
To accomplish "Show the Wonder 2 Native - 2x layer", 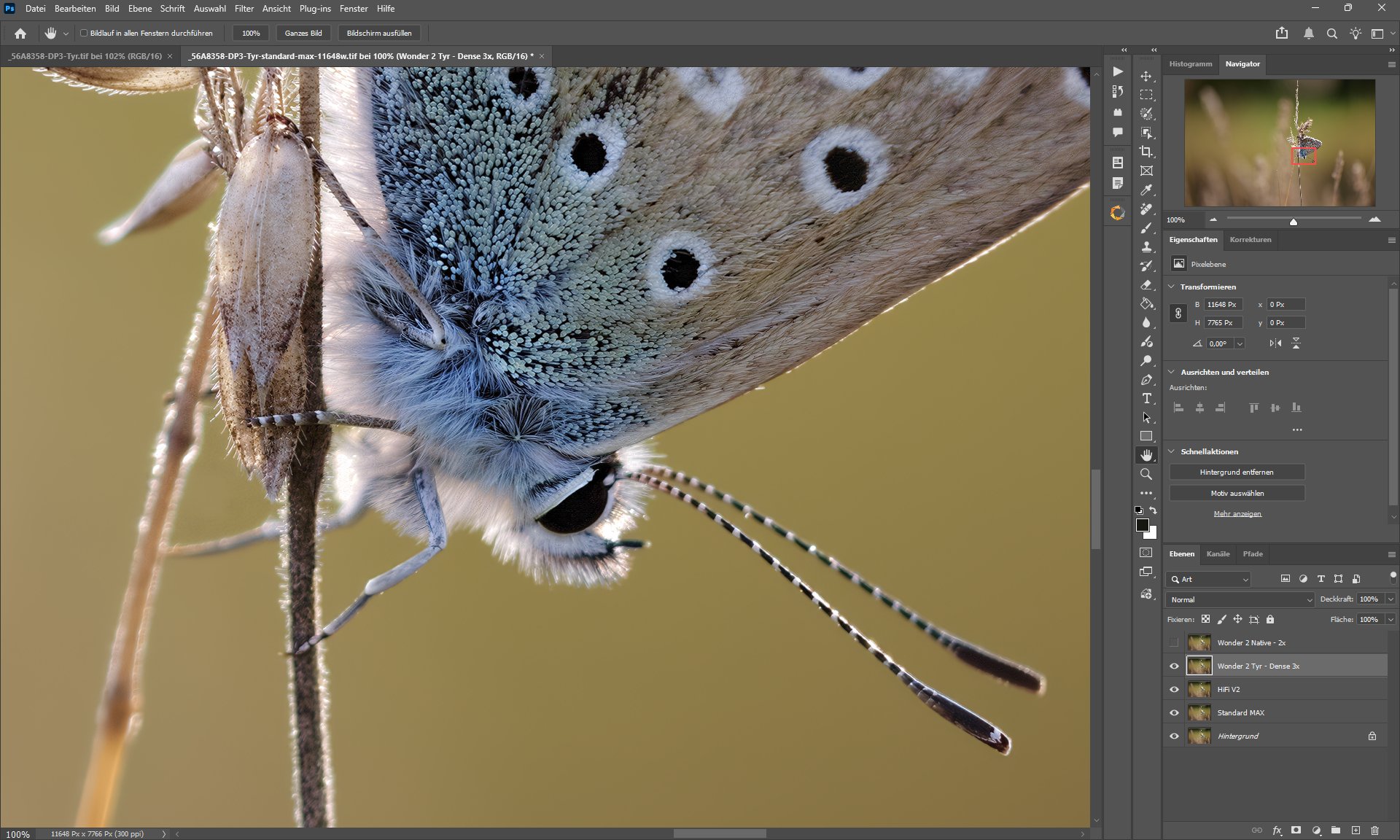I will 1174,642.
